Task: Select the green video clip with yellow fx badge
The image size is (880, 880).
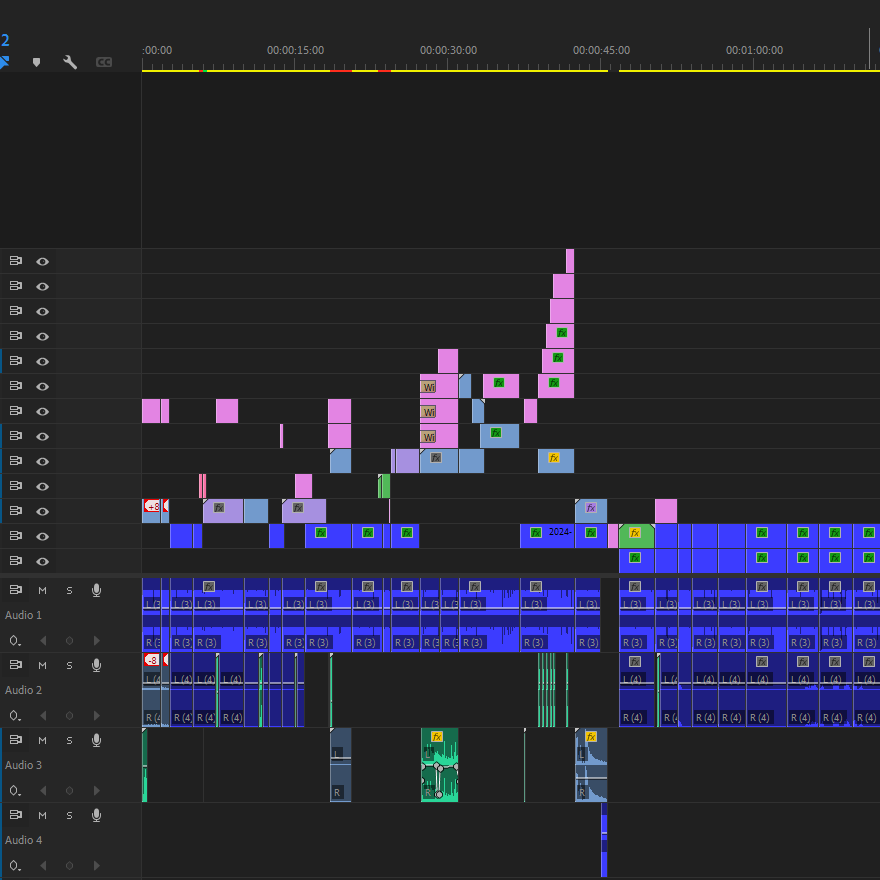Action: [x=636, y=536]
